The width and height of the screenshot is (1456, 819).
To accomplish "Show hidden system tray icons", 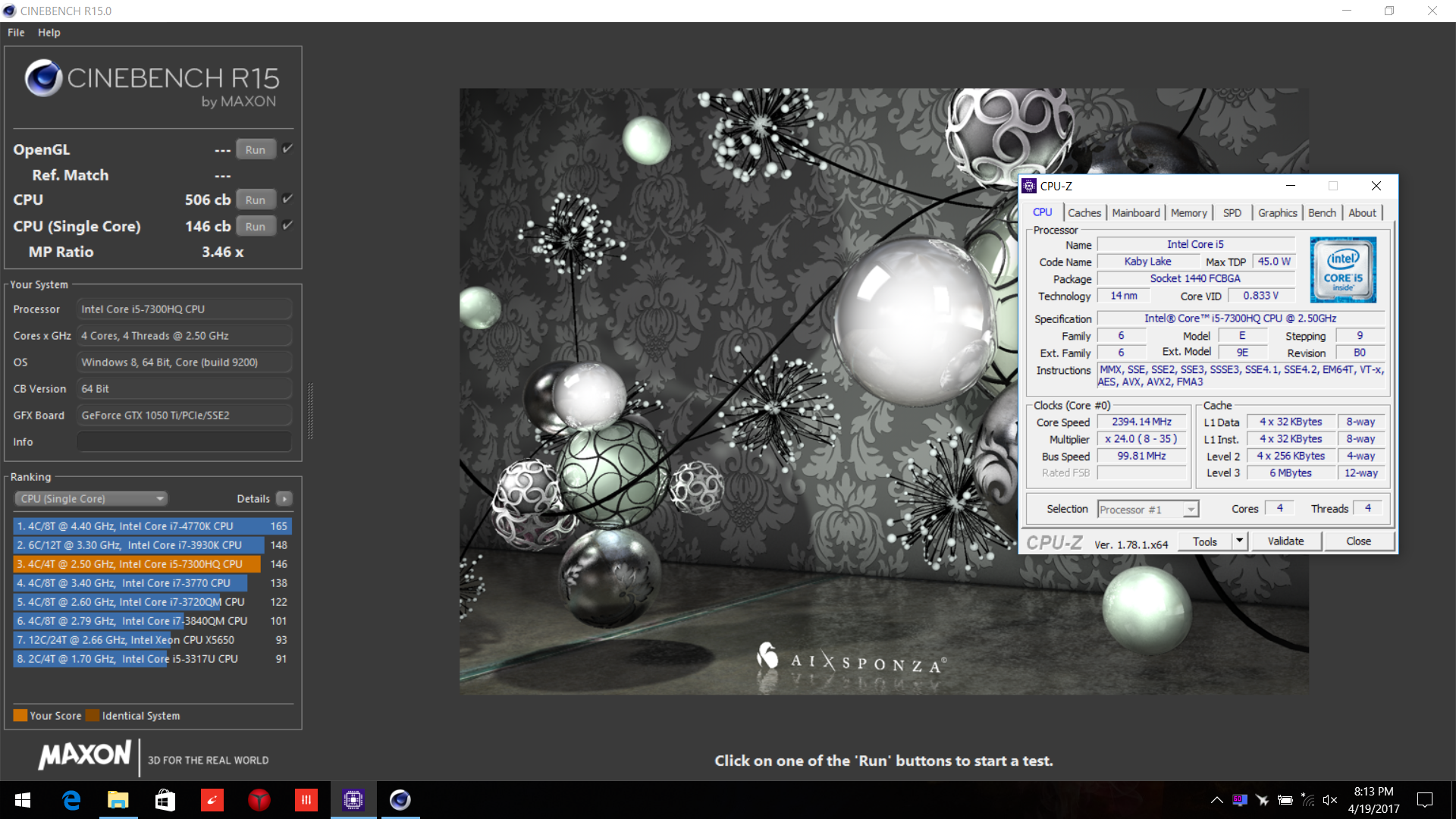I will pos(1216,800).
